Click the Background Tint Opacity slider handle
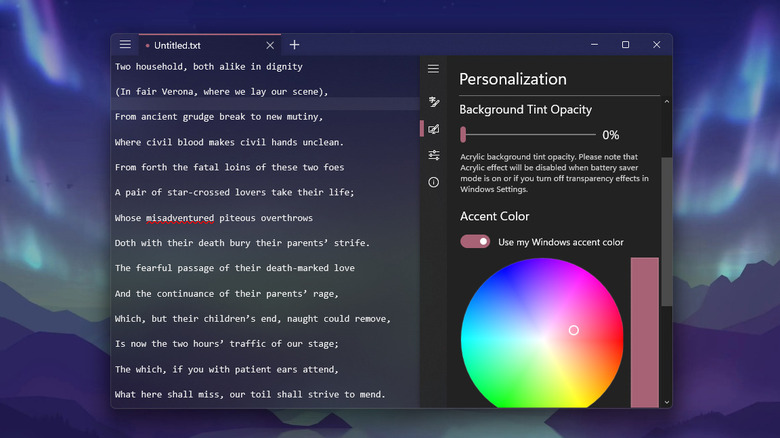 click(463, 134)
